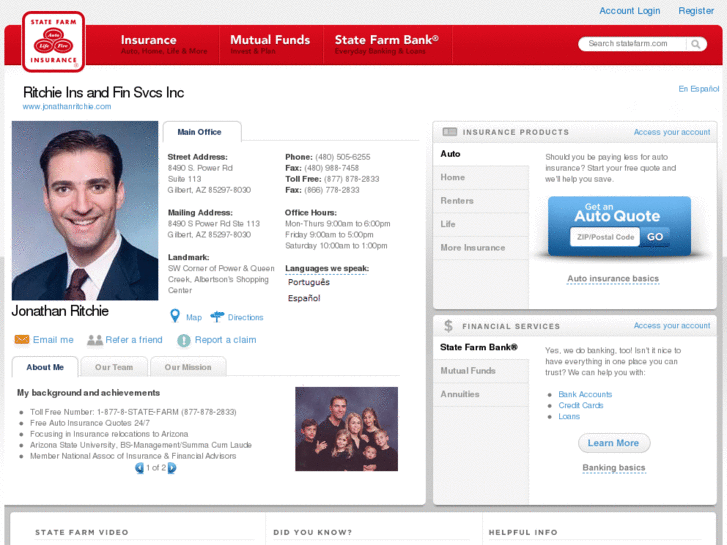Screen dimensions: 727x545
Task: Click the Map text link
Action: click(x=194, y=317)
